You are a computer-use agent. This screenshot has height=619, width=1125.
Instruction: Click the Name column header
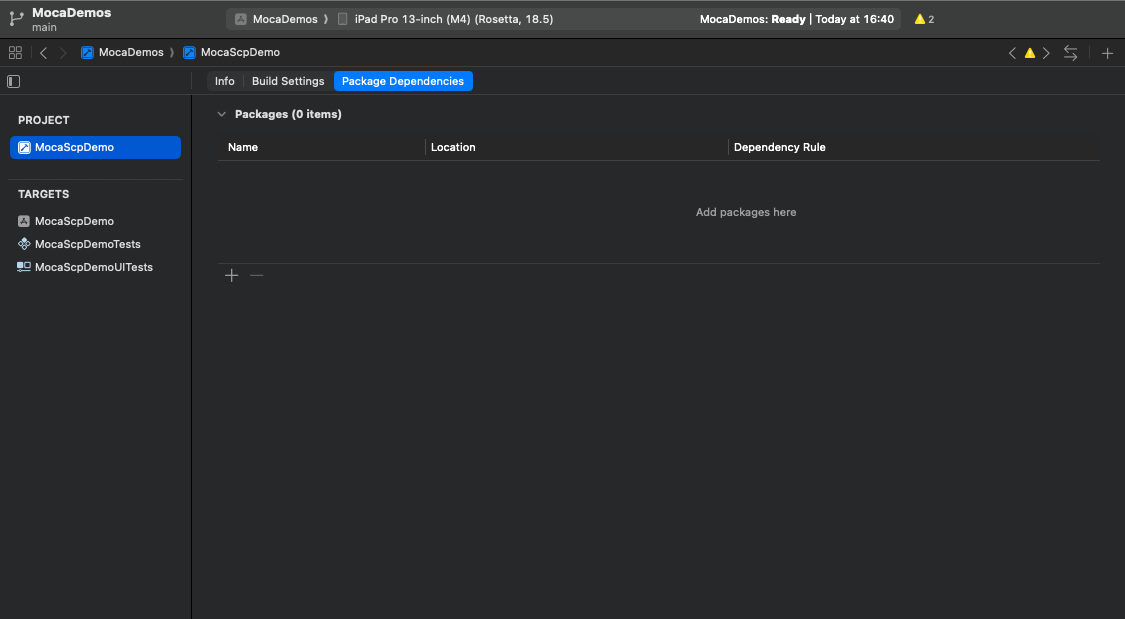(x=243, y=147)
